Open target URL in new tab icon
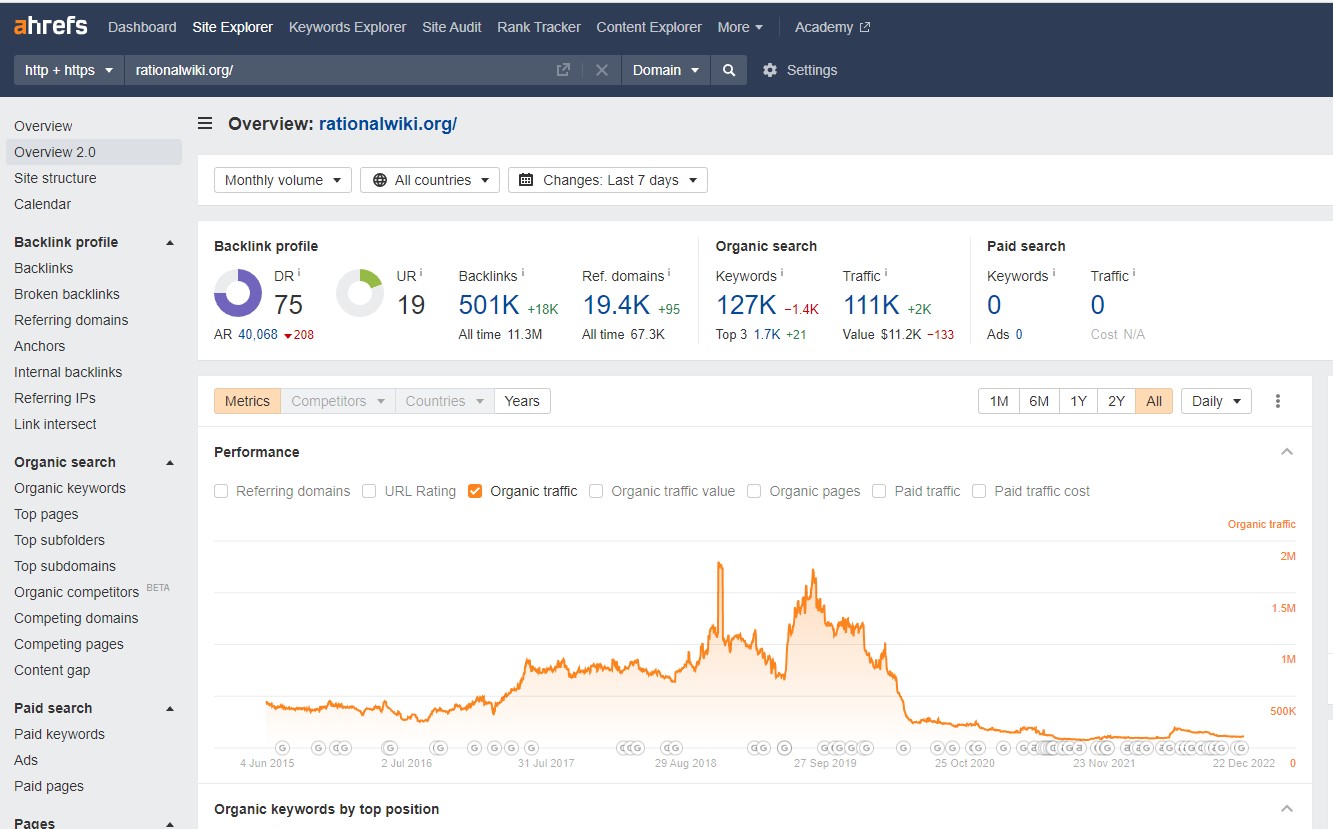This screenshot has width=1333, height=829. point(563,70)
